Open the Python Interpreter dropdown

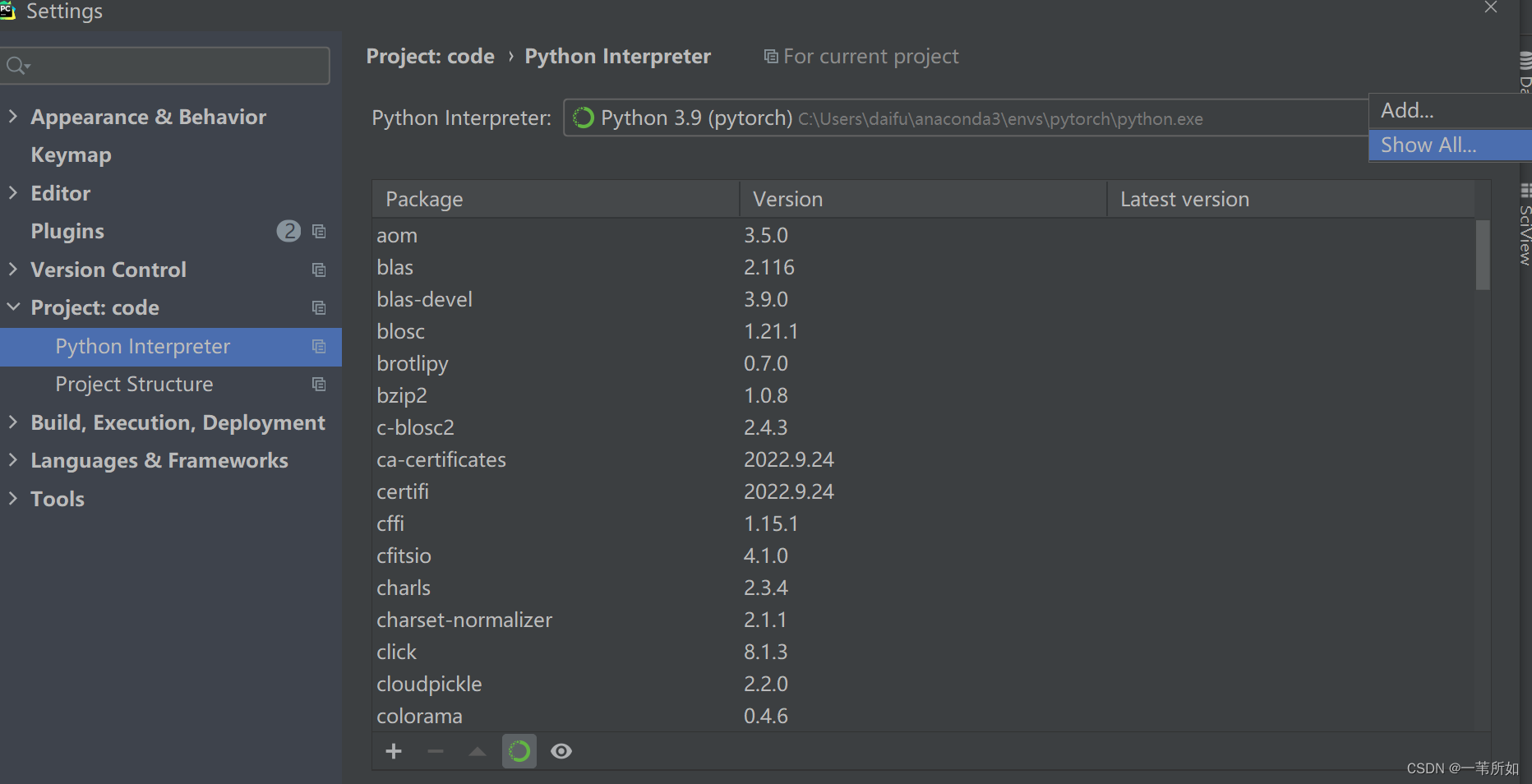point(966,118)
